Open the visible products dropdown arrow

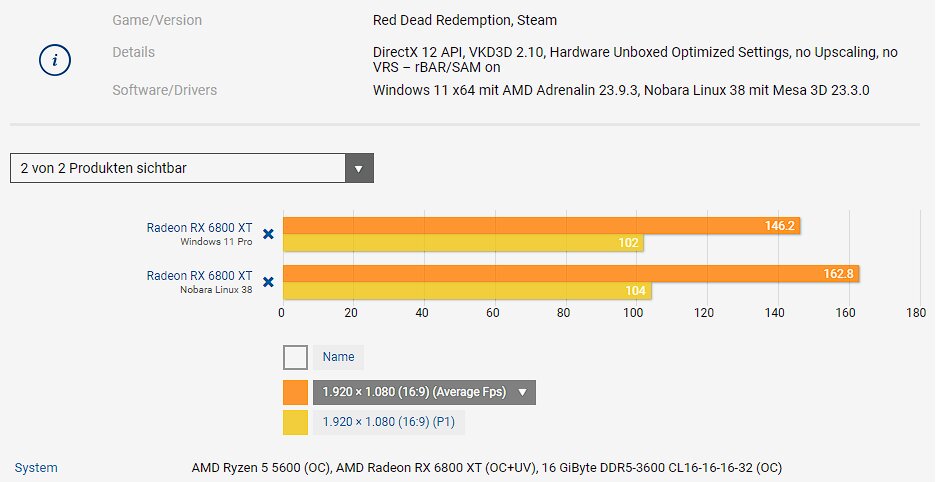359,168
